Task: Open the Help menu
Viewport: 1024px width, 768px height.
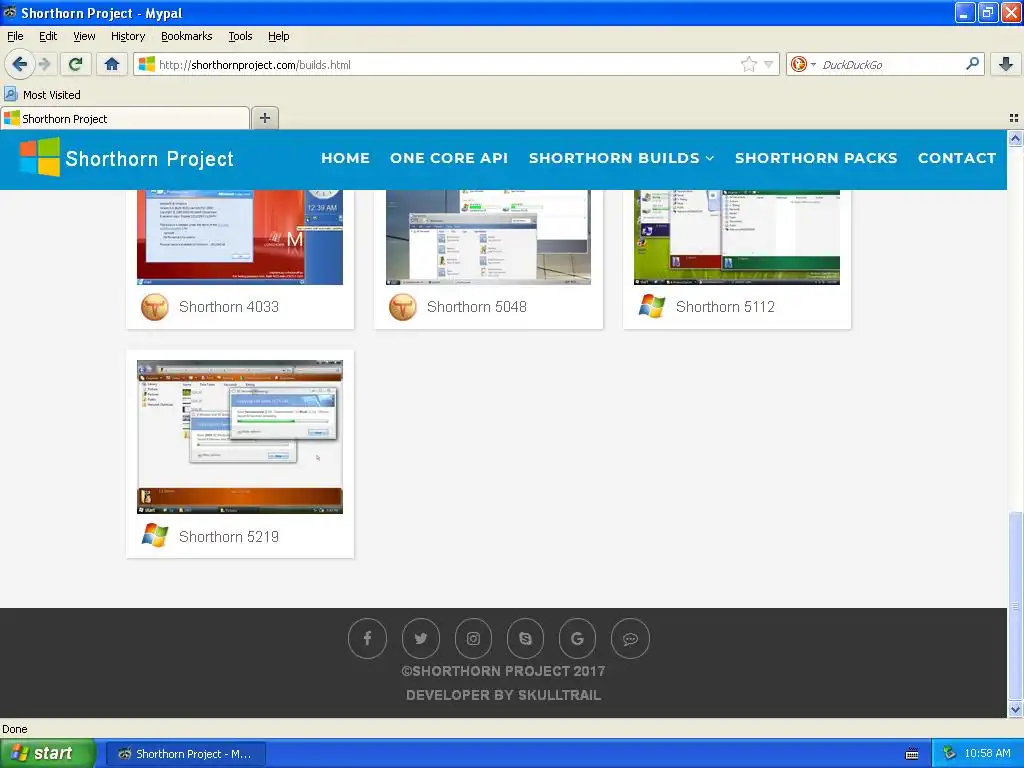Action: 278,36
